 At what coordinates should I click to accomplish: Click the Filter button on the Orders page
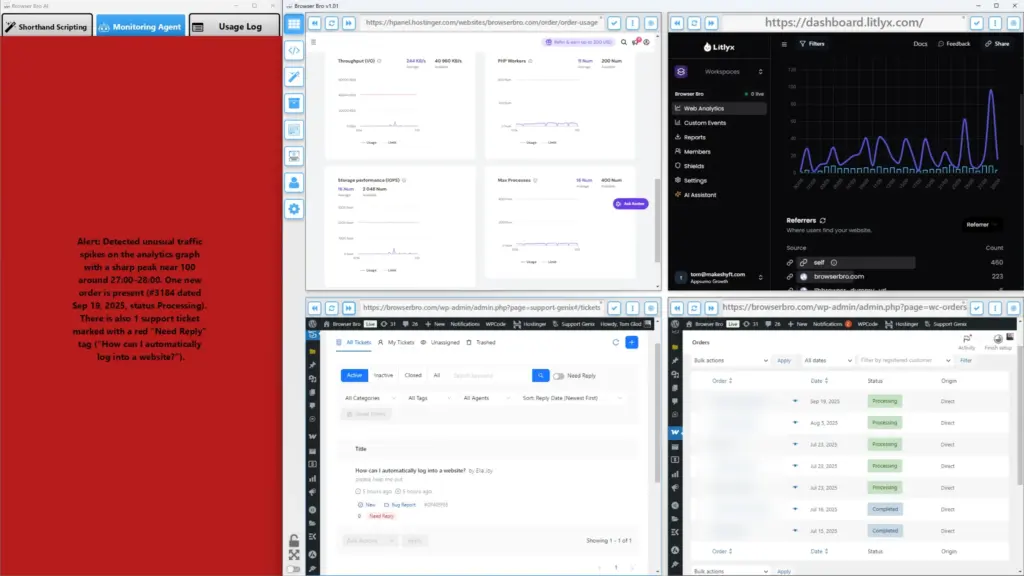point(966,360)
